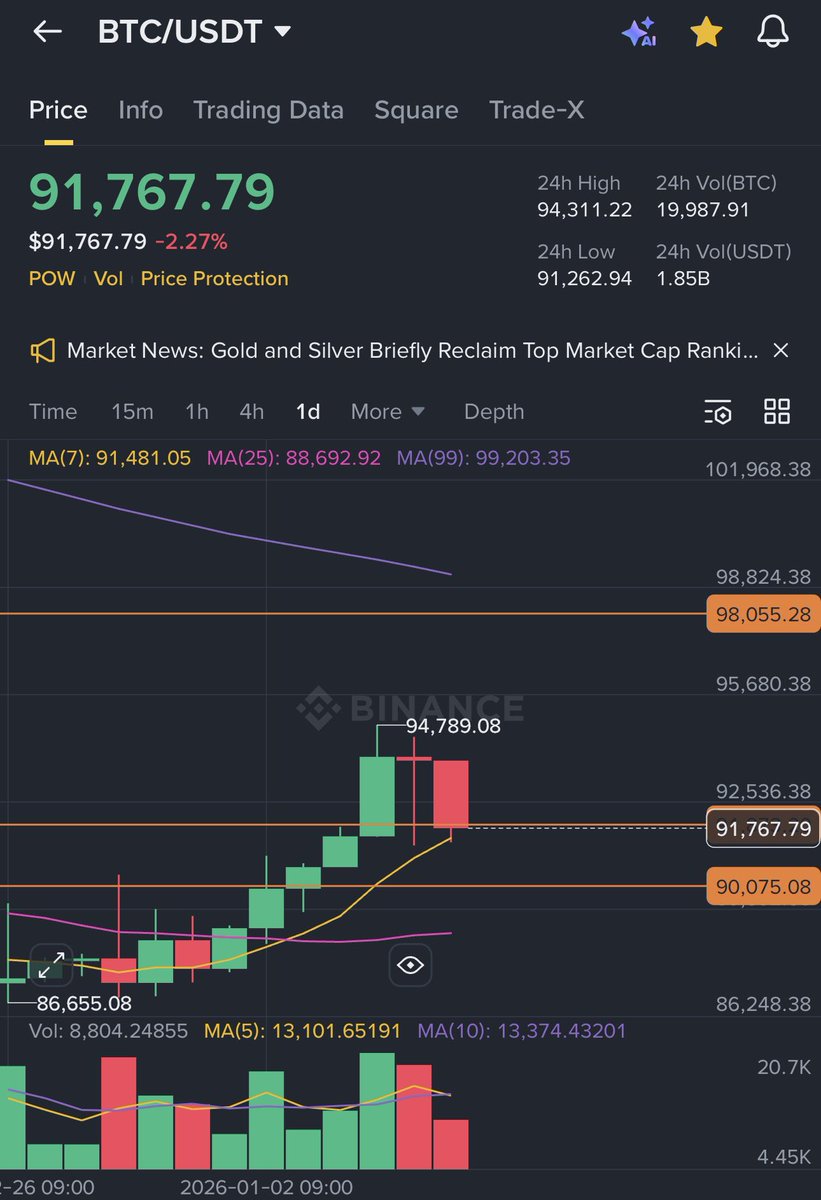
Task: Tap the MA(99) indicator value
Action: pos(484,458)
